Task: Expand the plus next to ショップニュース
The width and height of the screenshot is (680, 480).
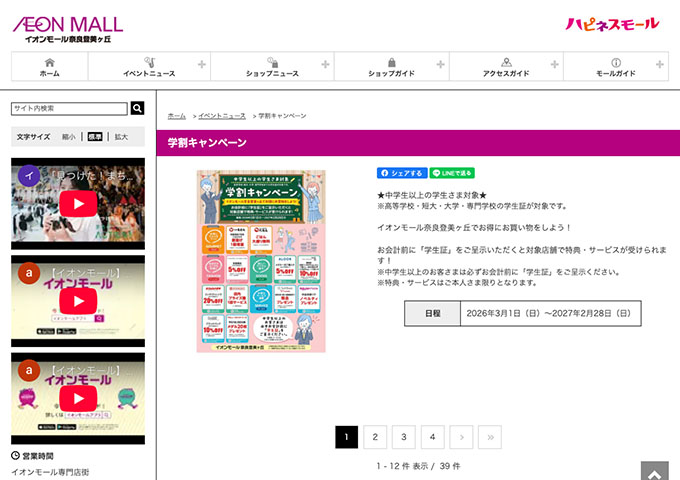Action: click(x=325, y=65)
